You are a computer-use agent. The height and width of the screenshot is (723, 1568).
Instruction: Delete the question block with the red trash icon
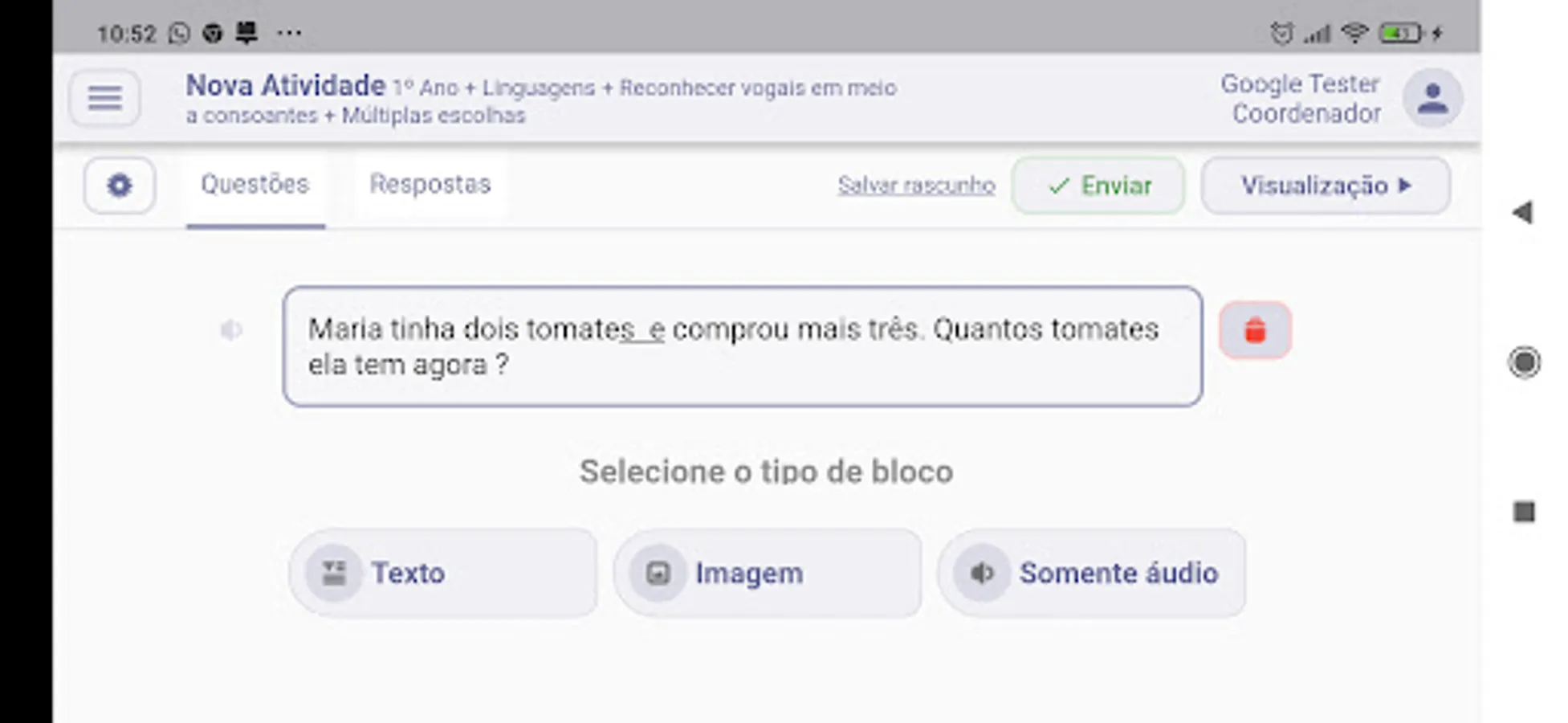coord(1255,330)
